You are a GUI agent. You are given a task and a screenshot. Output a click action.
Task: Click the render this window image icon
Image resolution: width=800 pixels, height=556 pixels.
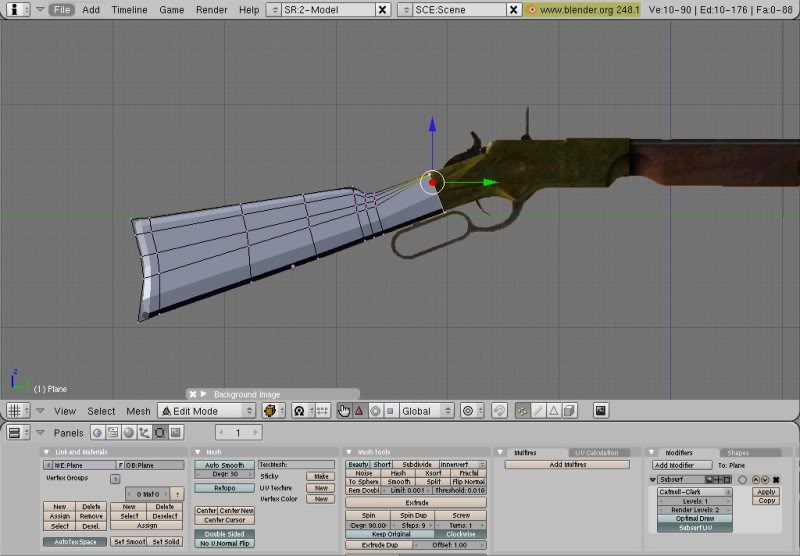(601, 411)
